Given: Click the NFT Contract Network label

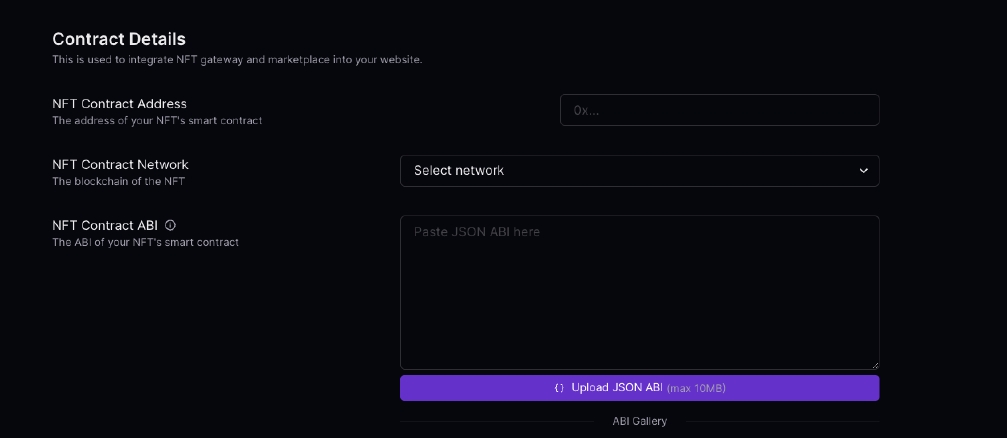Looking at the screenshot, I should (x=120, y=164).
